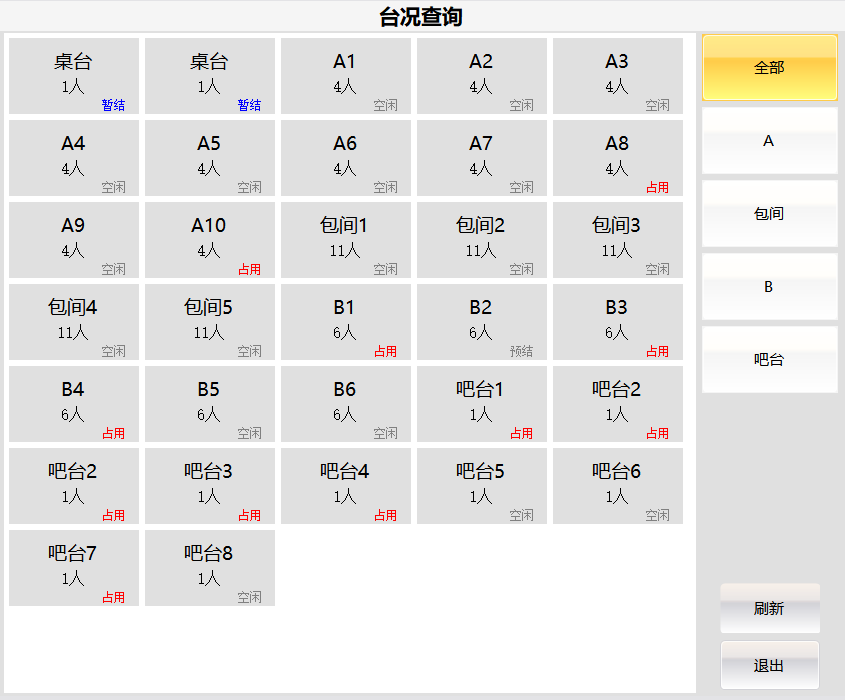Screen dimensions: 845x700
Task: Select occupied table B1
Action: point(345,322)
